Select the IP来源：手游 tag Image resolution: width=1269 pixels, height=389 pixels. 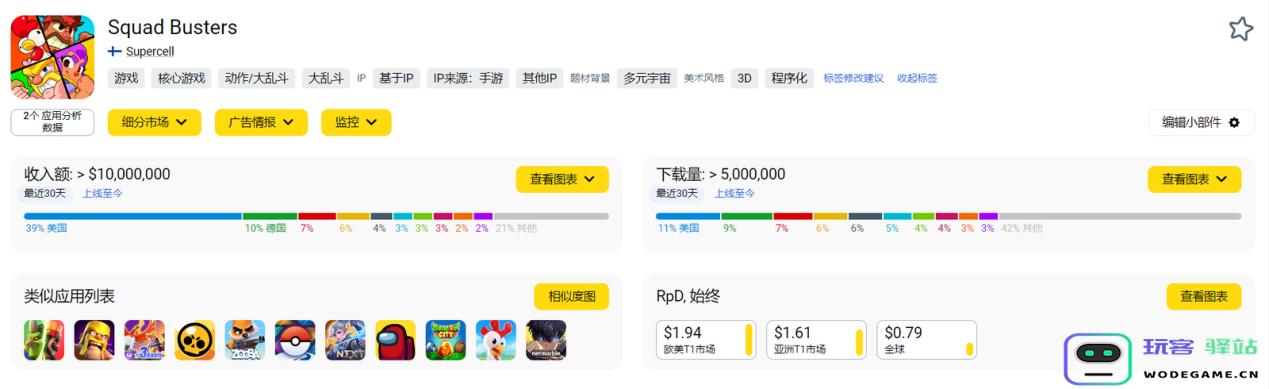(x=468, y=78)
